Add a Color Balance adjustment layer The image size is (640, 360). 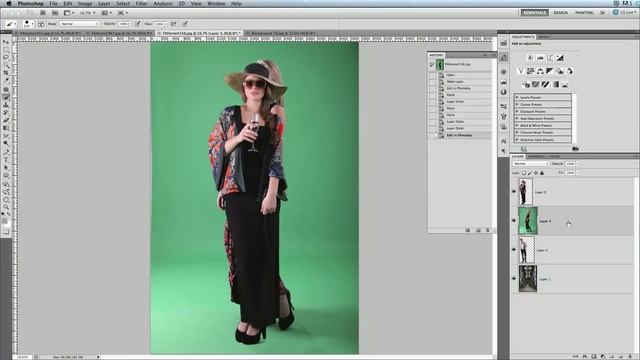540,71
